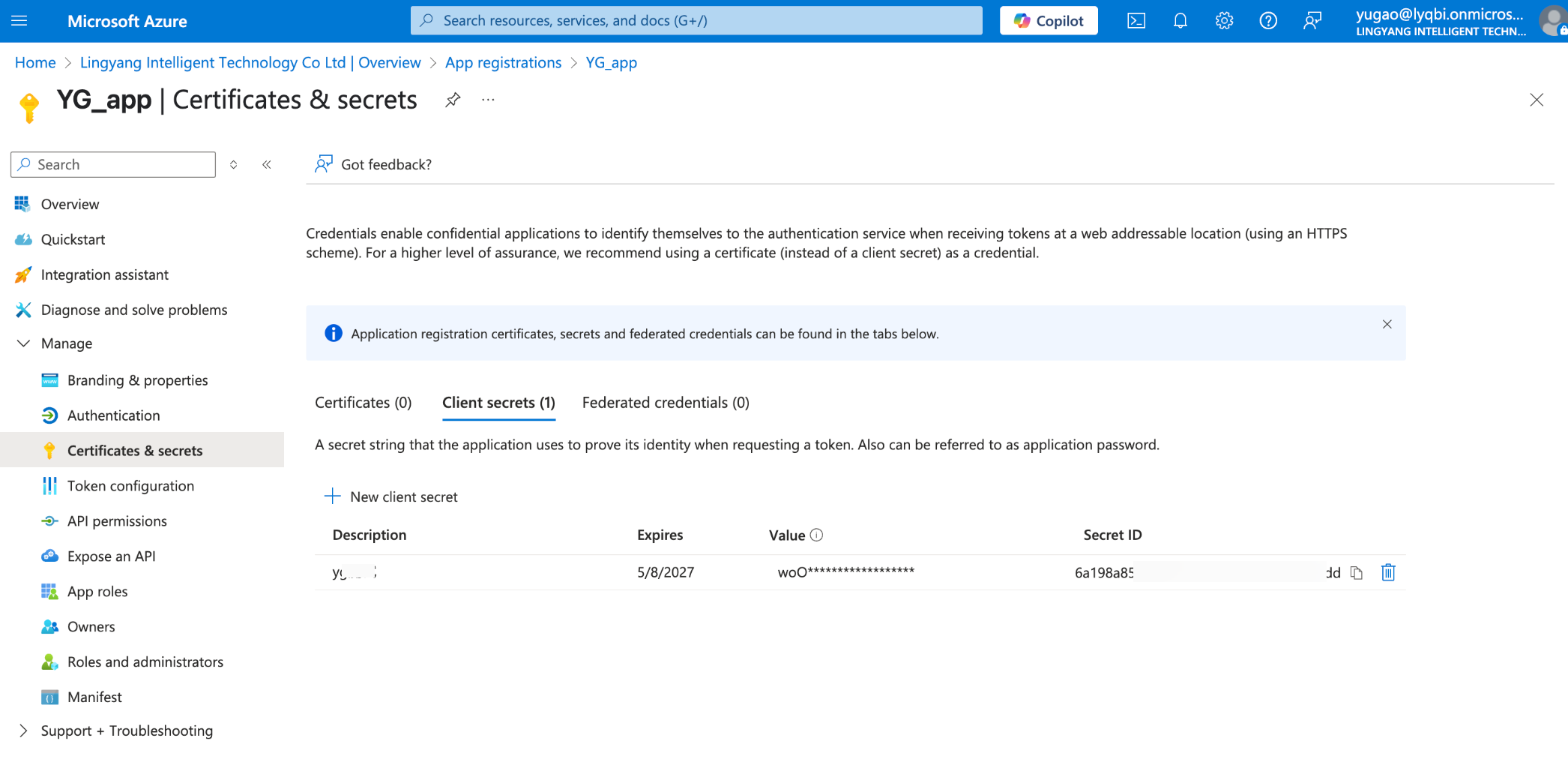The width and height of the screenshot is (1568, 771).
Task: Pin the YG_app blade
Action: [453, 100]
